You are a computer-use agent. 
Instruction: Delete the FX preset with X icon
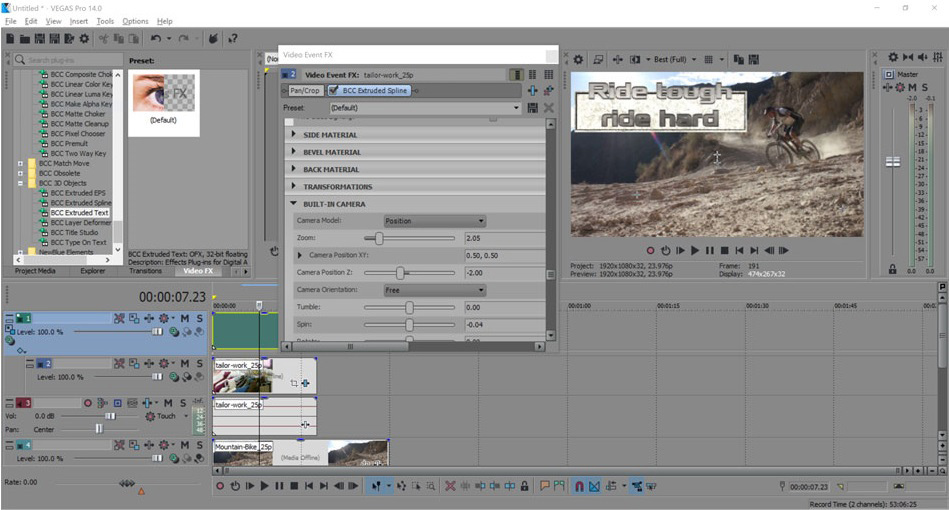[548, 108]
